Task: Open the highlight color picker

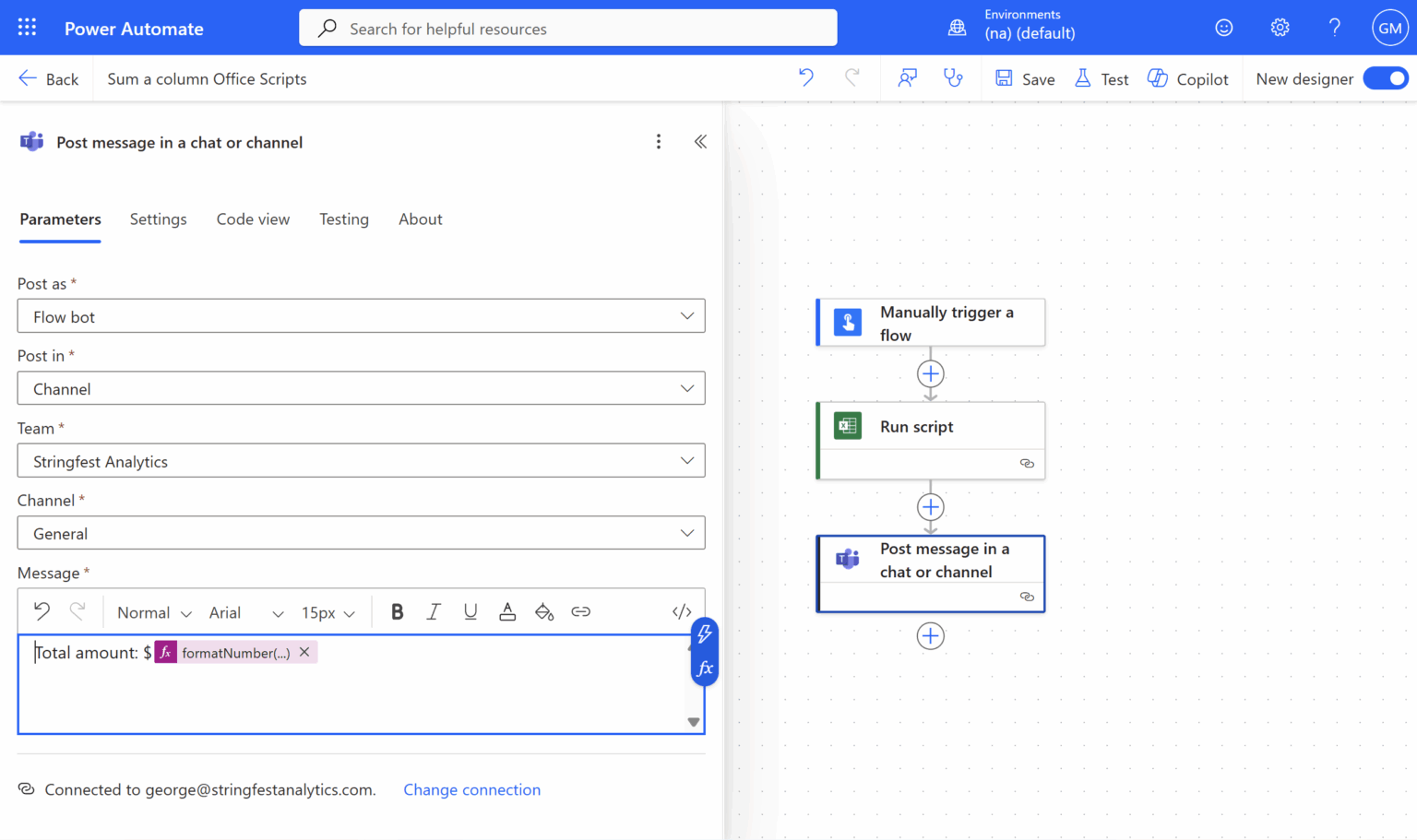Action: point(544,612)
